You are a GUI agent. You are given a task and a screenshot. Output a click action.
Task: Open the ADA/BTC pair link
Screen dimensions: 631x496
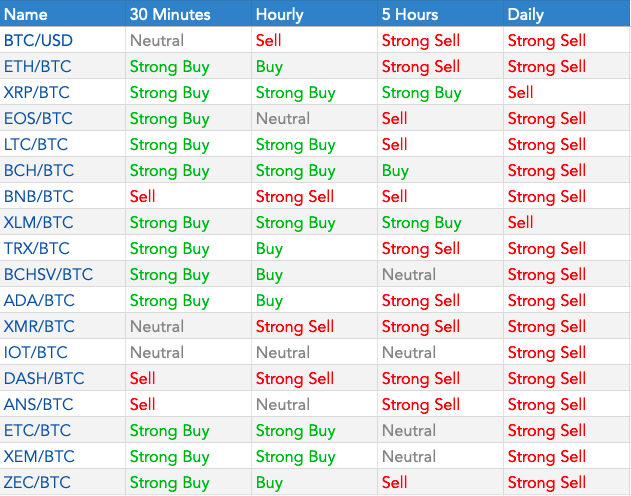tap(38, 301)
